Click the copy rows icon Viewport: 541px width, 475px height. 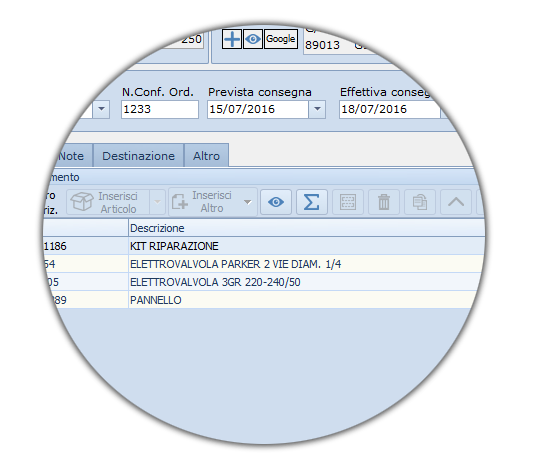point(420,202)
